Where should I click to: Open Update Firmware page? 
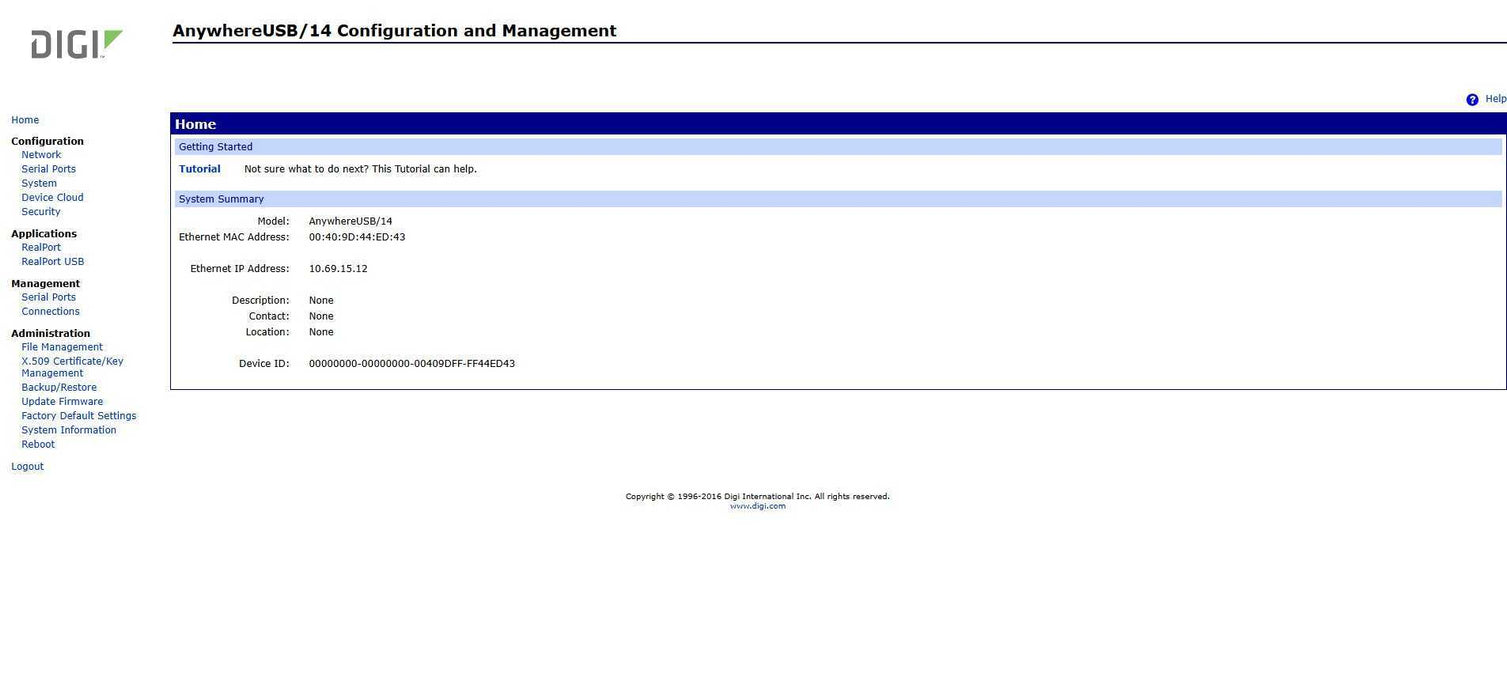[x=62, y=402]
